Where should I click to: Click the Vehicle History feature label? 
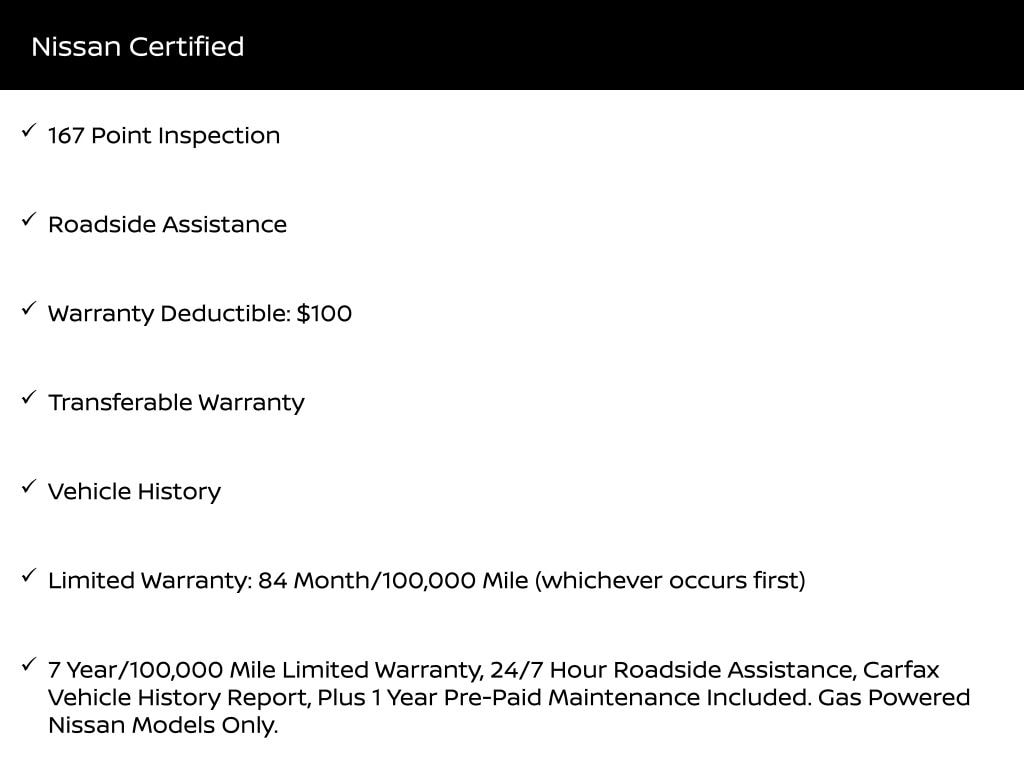point(134,492)
